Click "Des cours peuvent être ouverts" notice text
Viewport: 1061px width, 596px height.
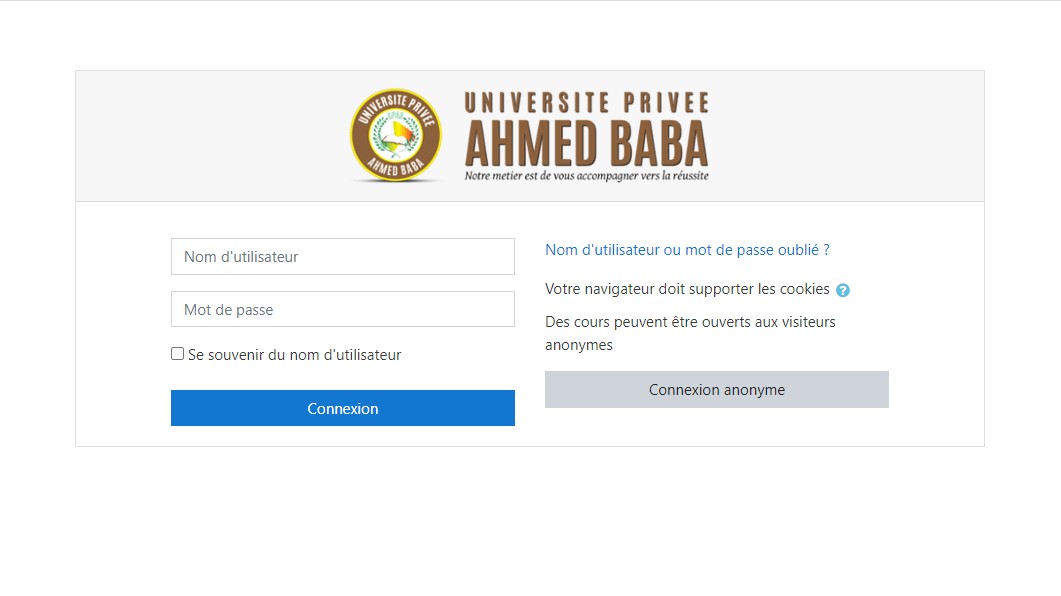690,322
